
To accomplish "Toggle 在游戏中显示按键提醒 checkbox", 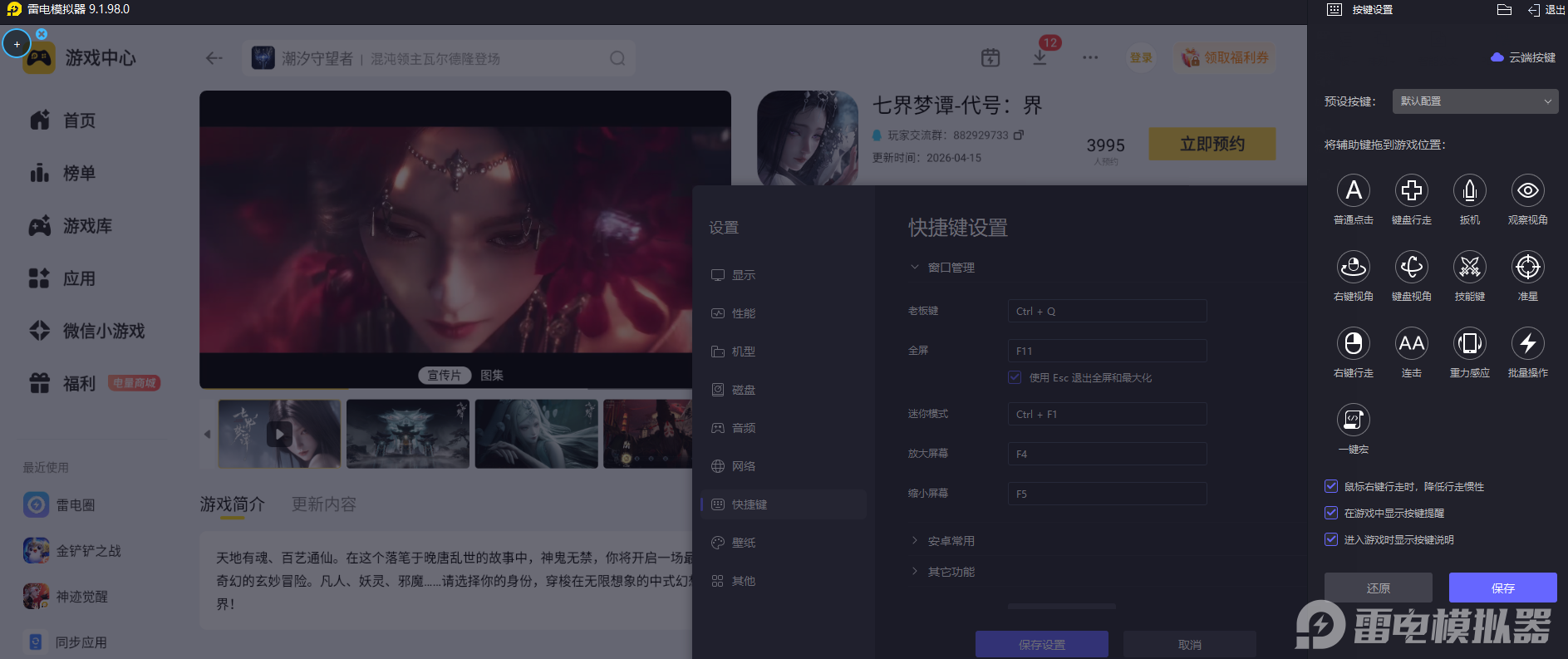I will 1331,513.
